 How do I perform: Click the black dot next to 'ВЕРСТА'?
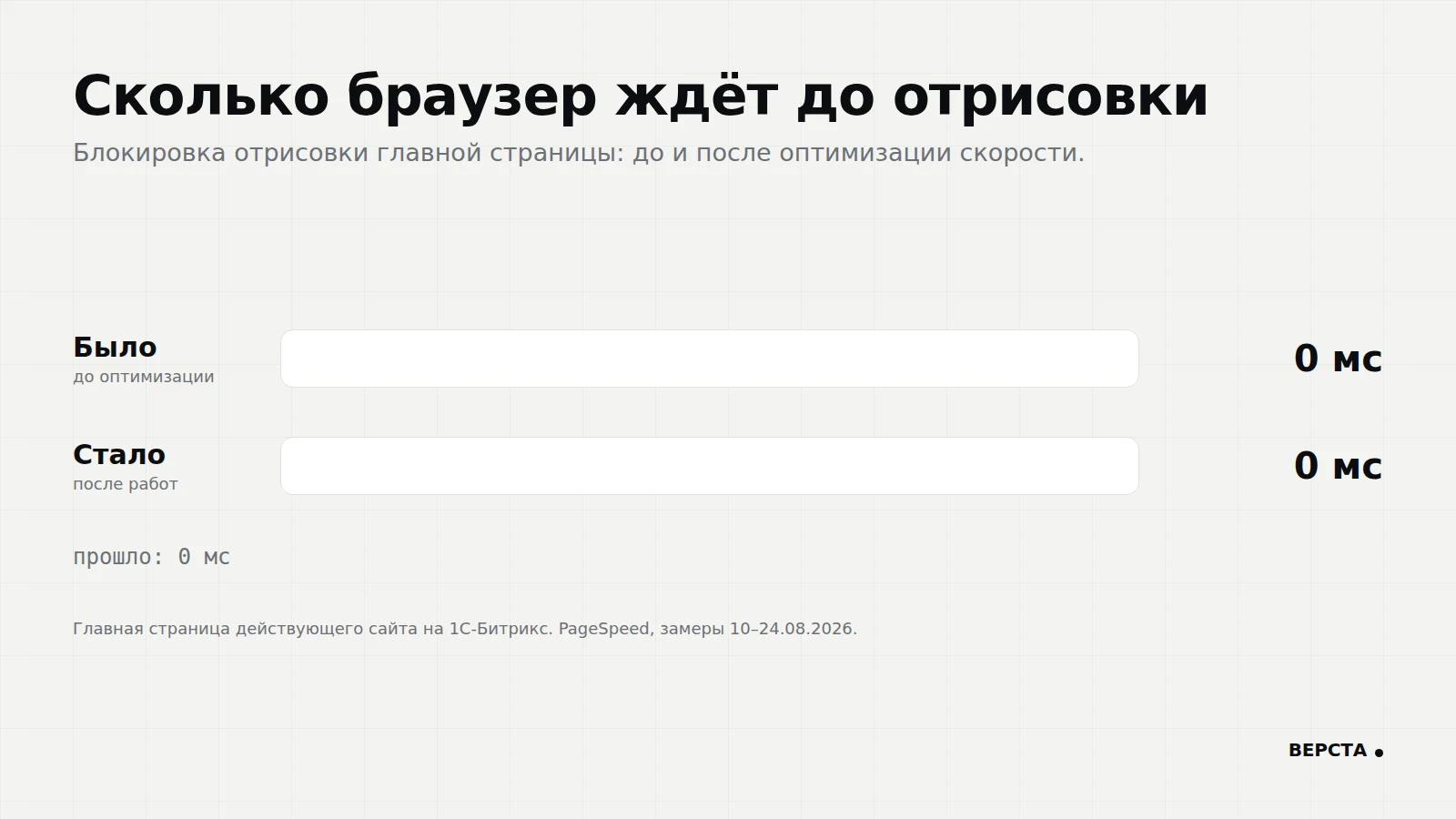1379,753
